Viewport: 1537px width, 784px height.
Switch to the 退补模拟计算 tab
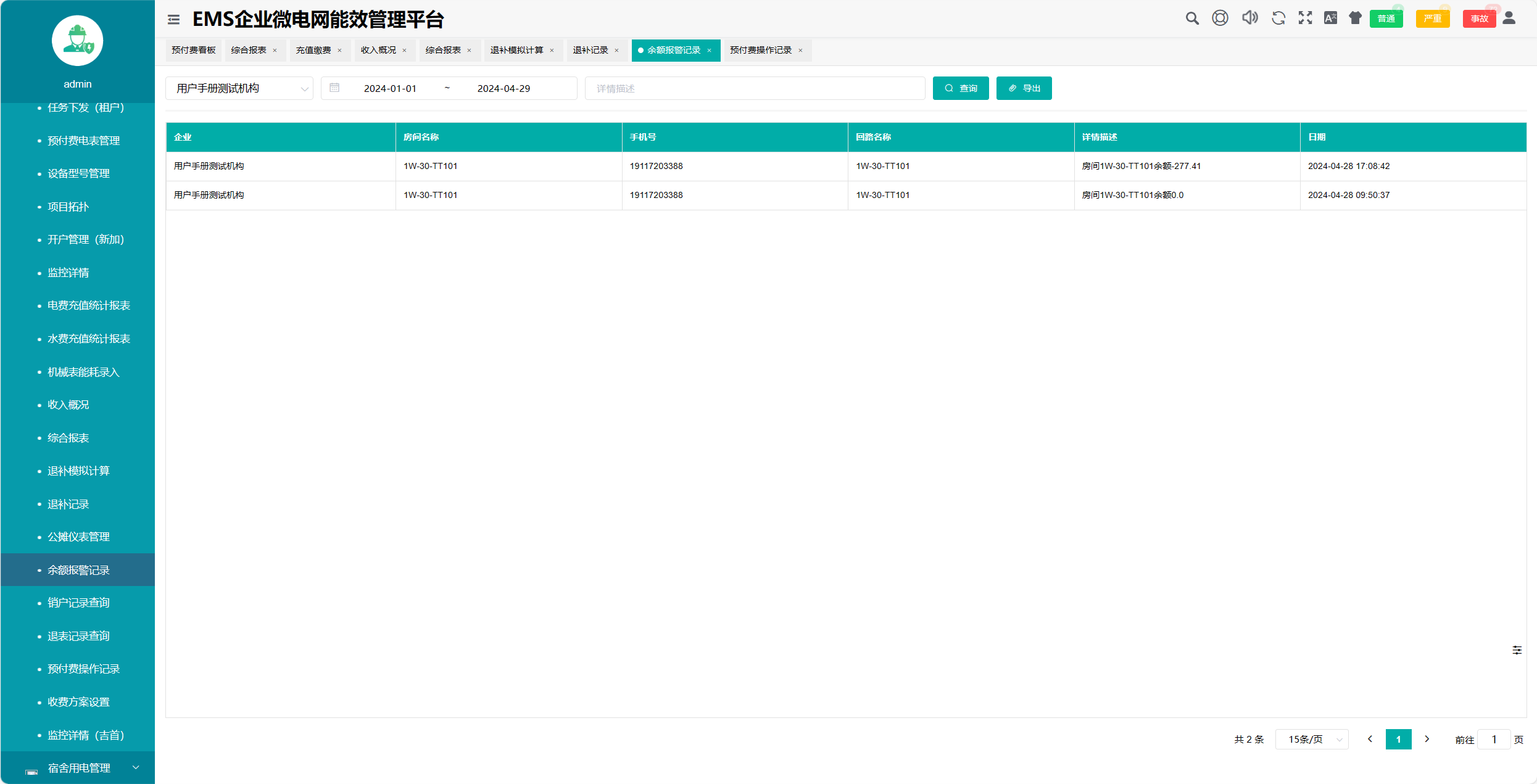pyautogui.click(x=516, y=50)
